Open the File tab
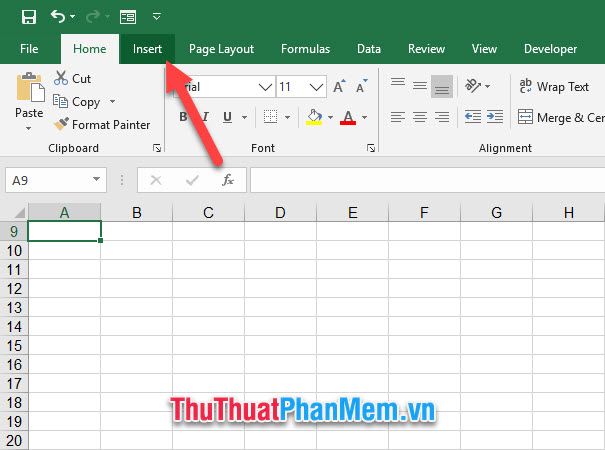Screen dimensions: 605x450 point(29,49)
